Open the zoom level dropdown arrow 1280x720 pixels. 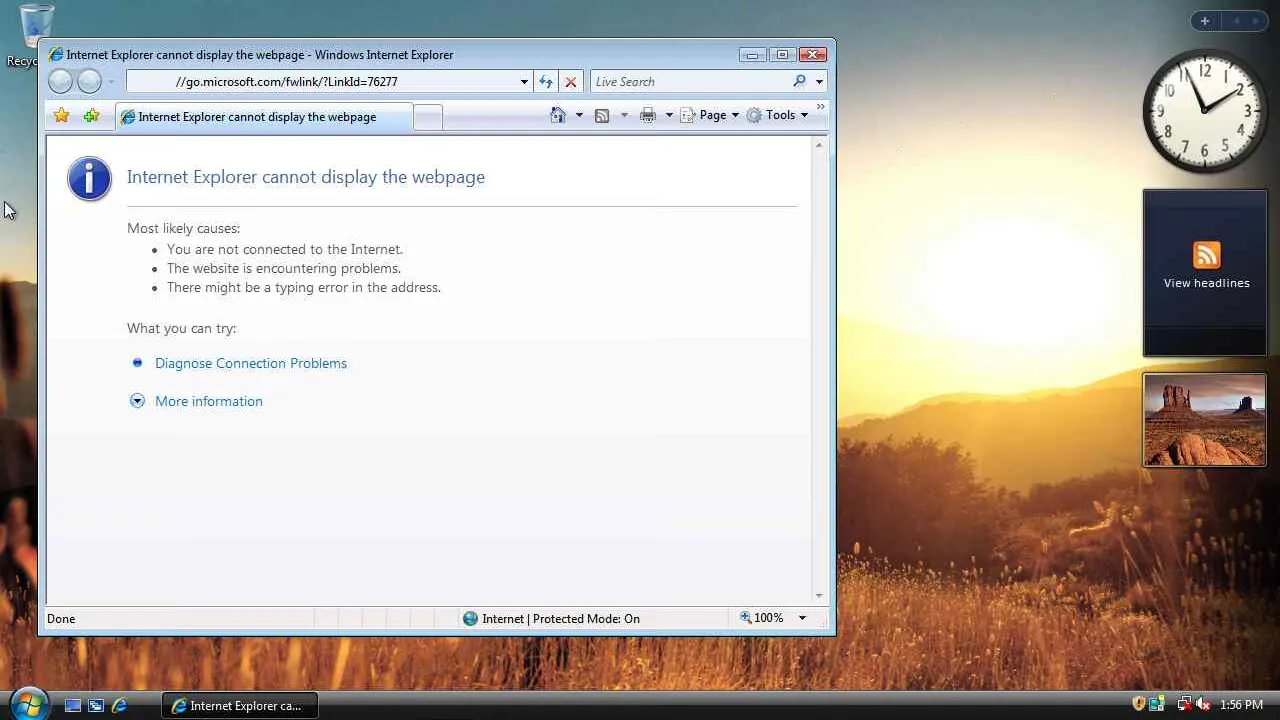pos(802,618)
